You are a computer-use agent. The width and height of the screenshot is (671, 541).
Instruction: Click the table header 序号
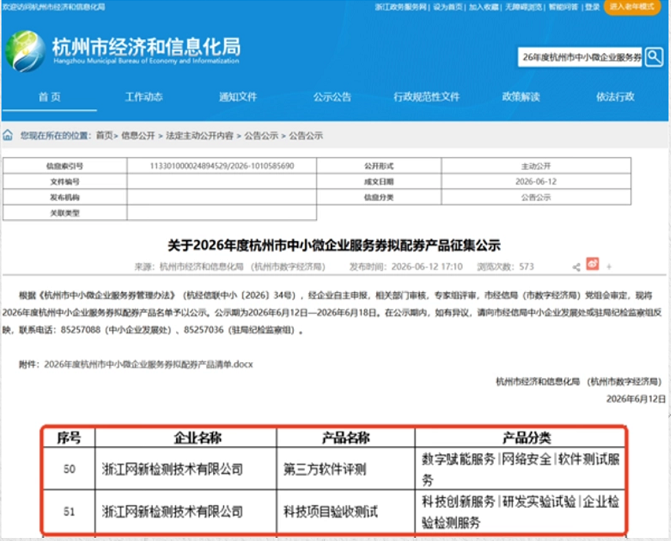point(69,437)
